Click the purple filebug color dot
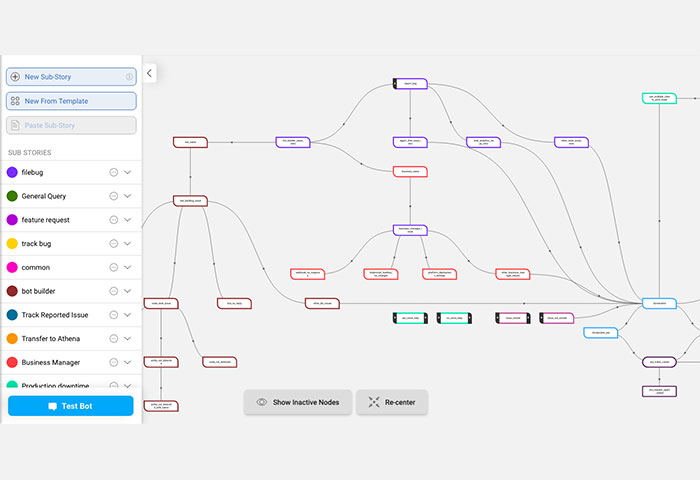The height and width of the screenshot is (480, 700). [x=12, y=172]
